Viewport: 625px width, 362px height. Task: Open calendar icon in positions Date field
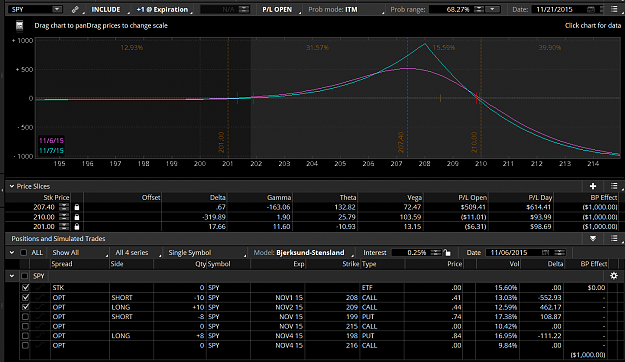[545, 253]
